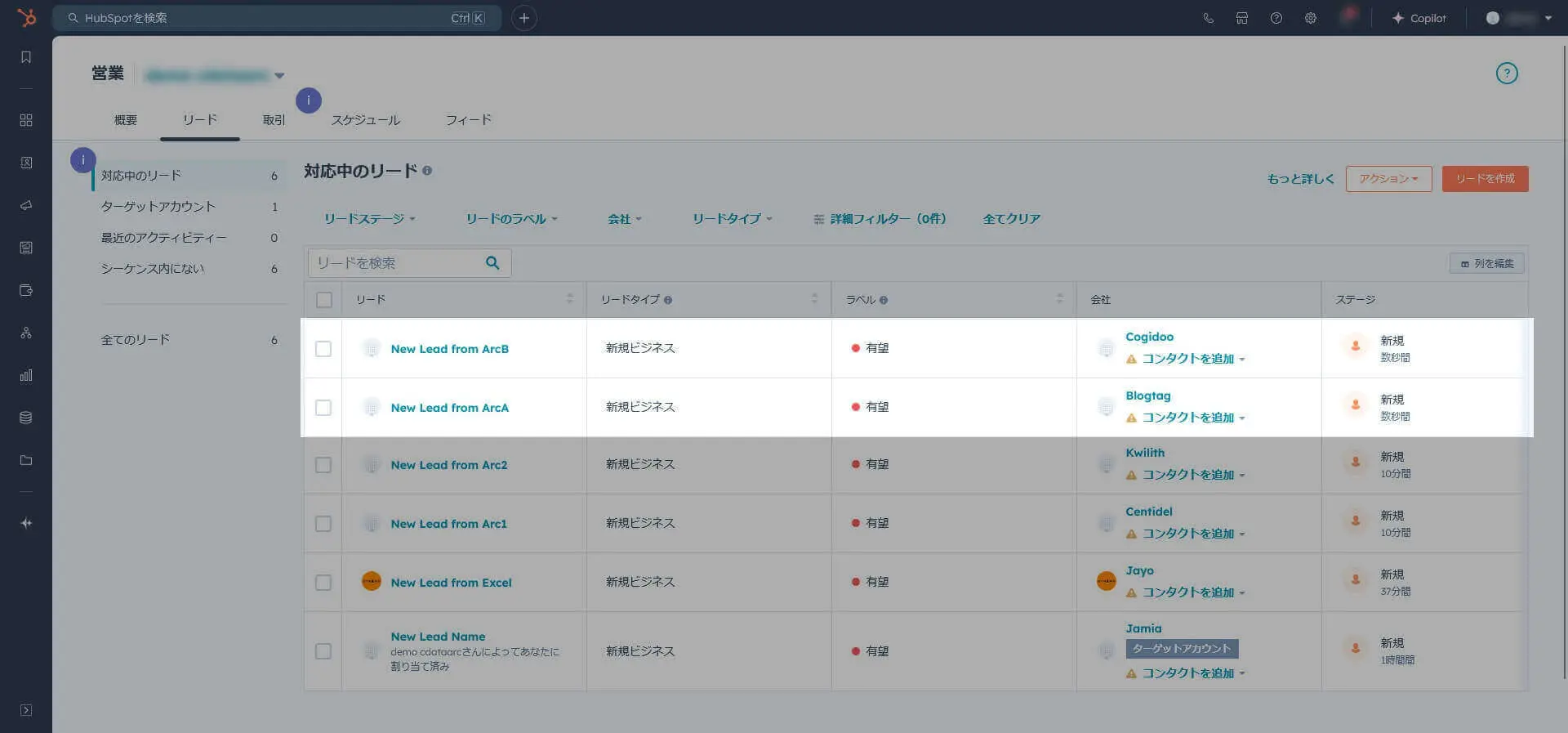The width and height of the screenshot is (1568, 733).
Task: Select ターゲットアカウント in the left list
Action: click(x=158, y=207)
